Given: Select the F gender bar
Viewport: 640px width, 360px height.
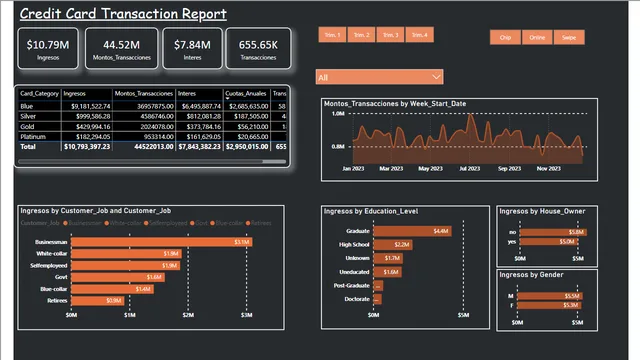Looking at the screenshot, I should click(549, 305).
